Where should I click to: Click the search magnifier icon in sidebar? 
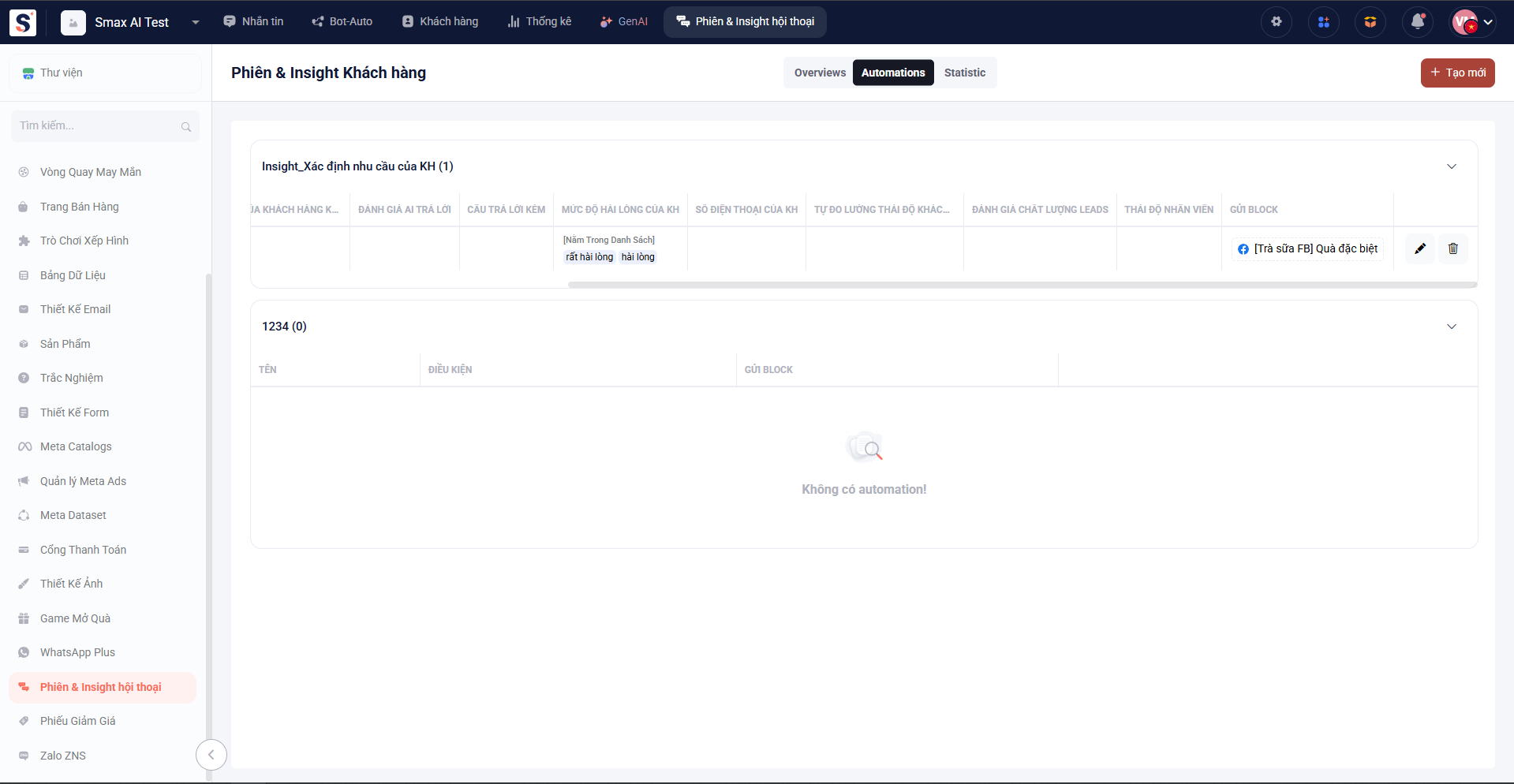pos(186,126)
